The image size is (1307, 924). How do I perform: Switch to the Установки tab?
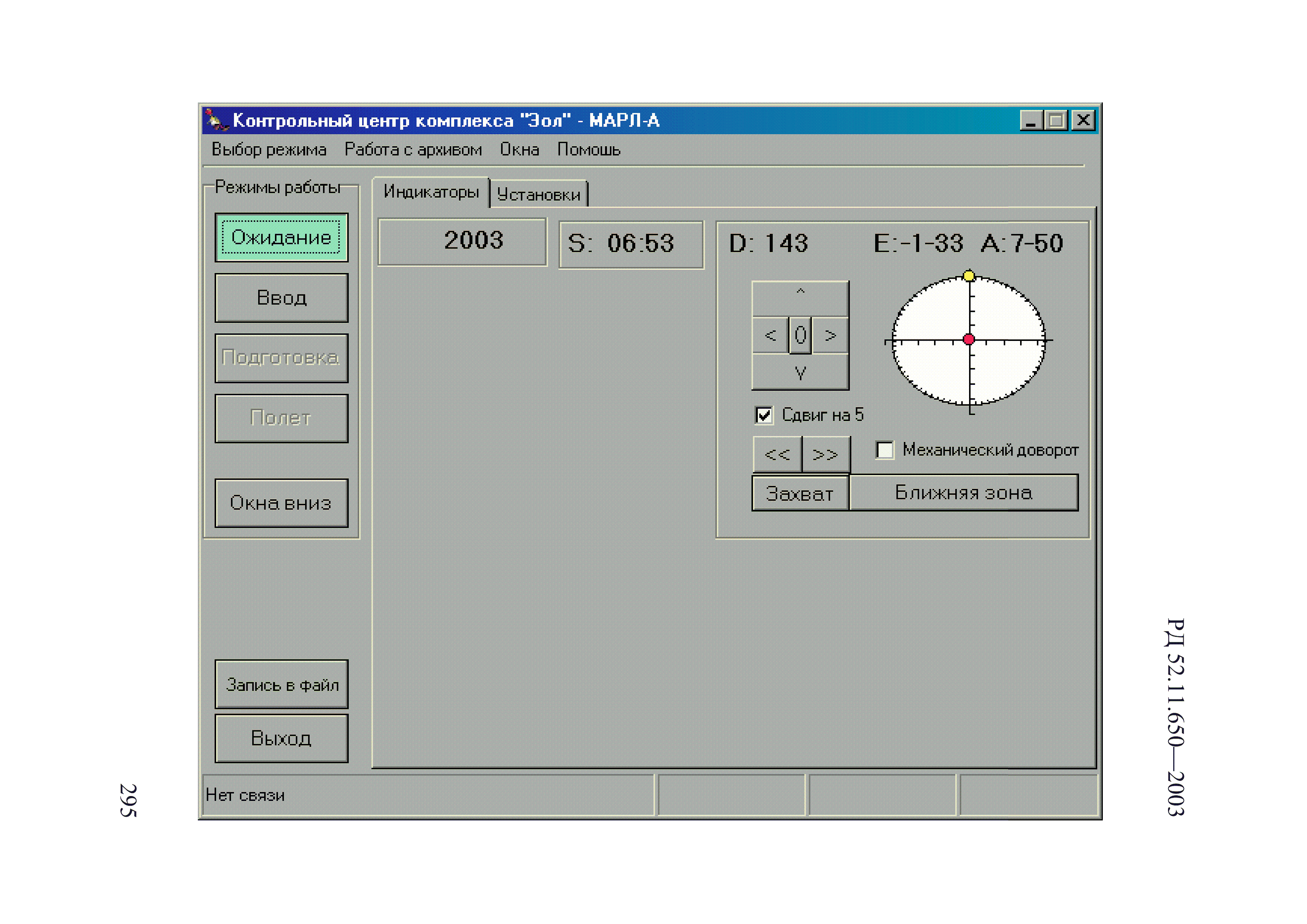[x=538, y=195]
